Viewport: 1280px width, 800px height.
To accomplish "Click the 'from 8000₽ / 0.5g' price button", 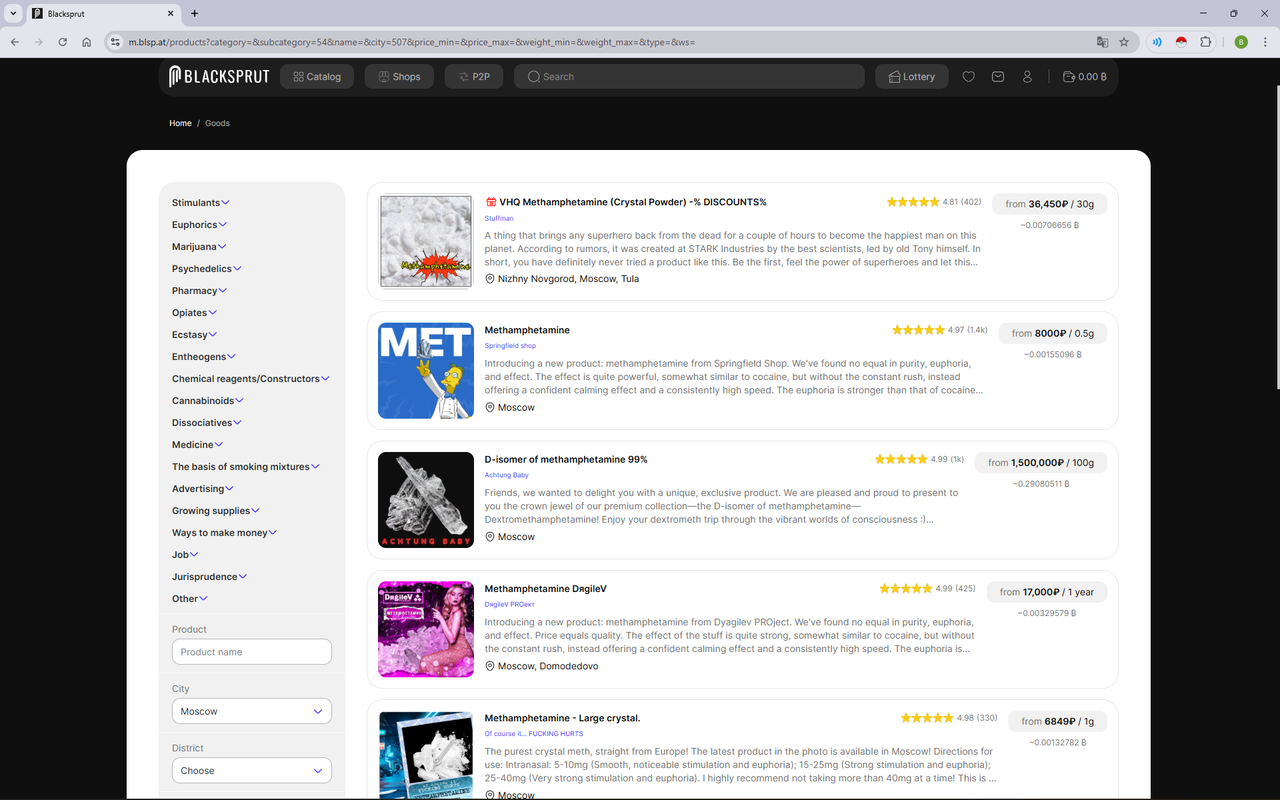I will (x=1052, y=333).
